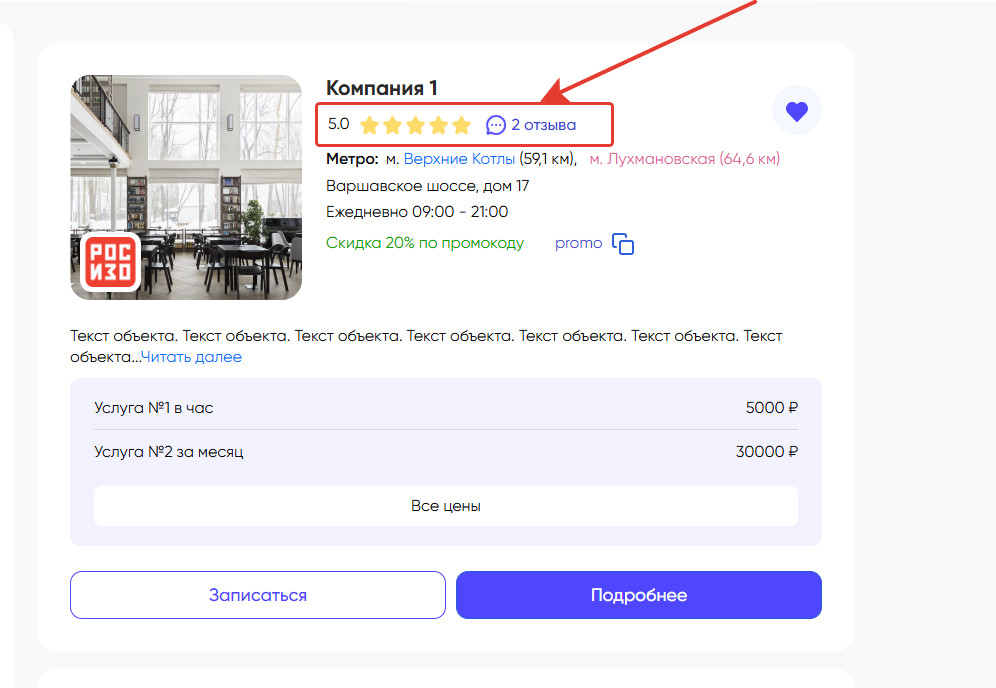Toggle the heart favorite icon

796,111
